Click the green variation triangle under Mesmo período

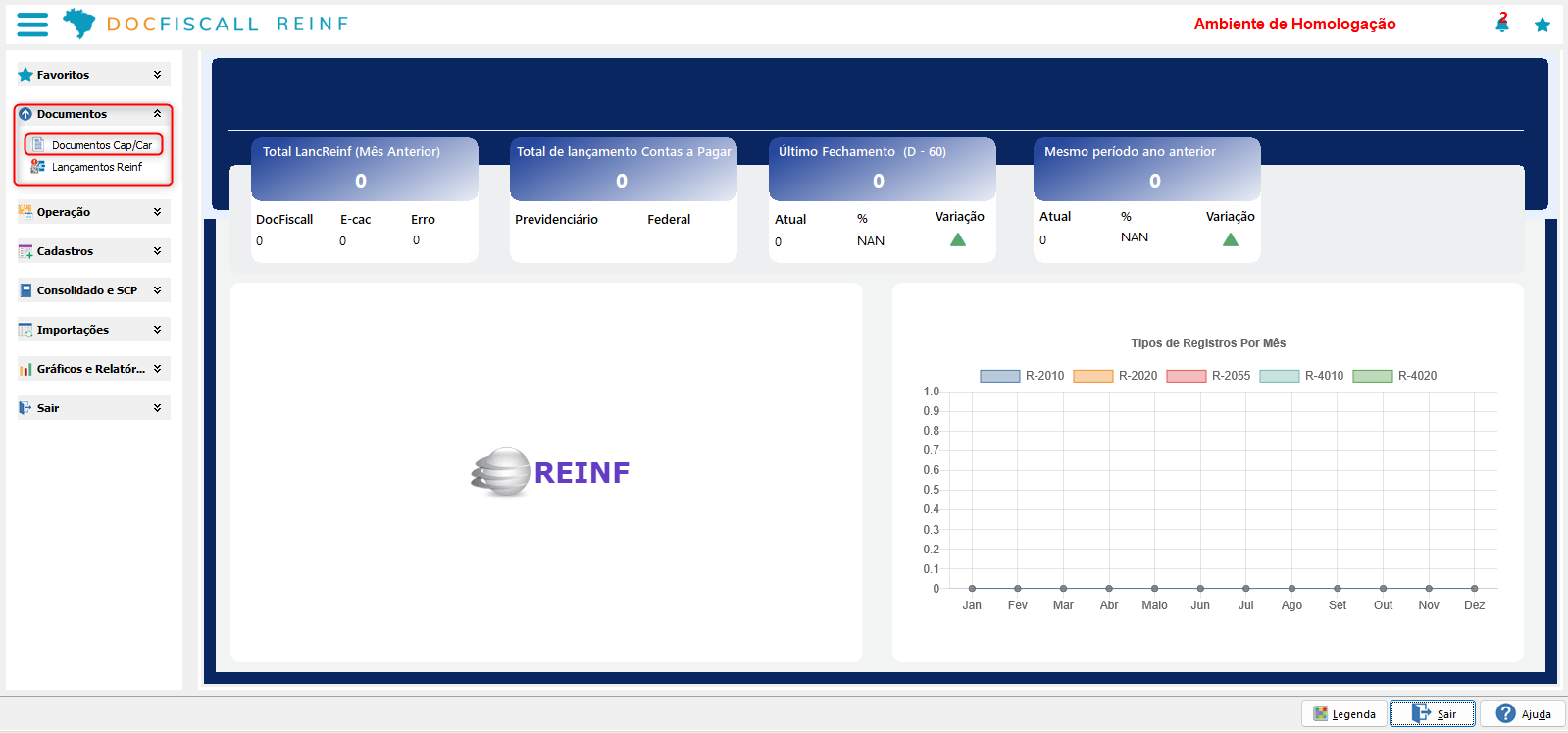click(1231, 239)
